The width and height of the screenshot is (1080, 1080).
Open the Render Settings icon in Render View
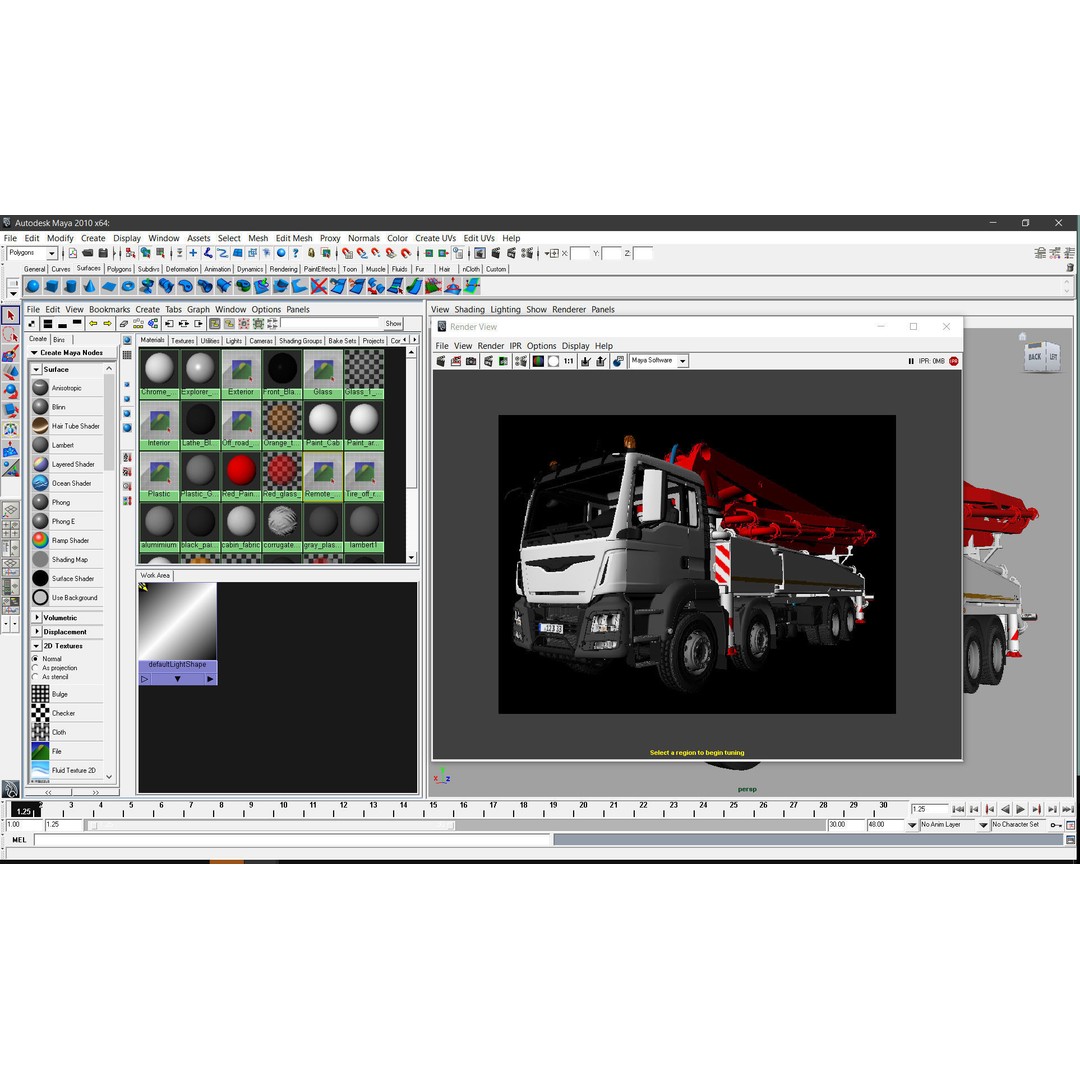point(620,362)
